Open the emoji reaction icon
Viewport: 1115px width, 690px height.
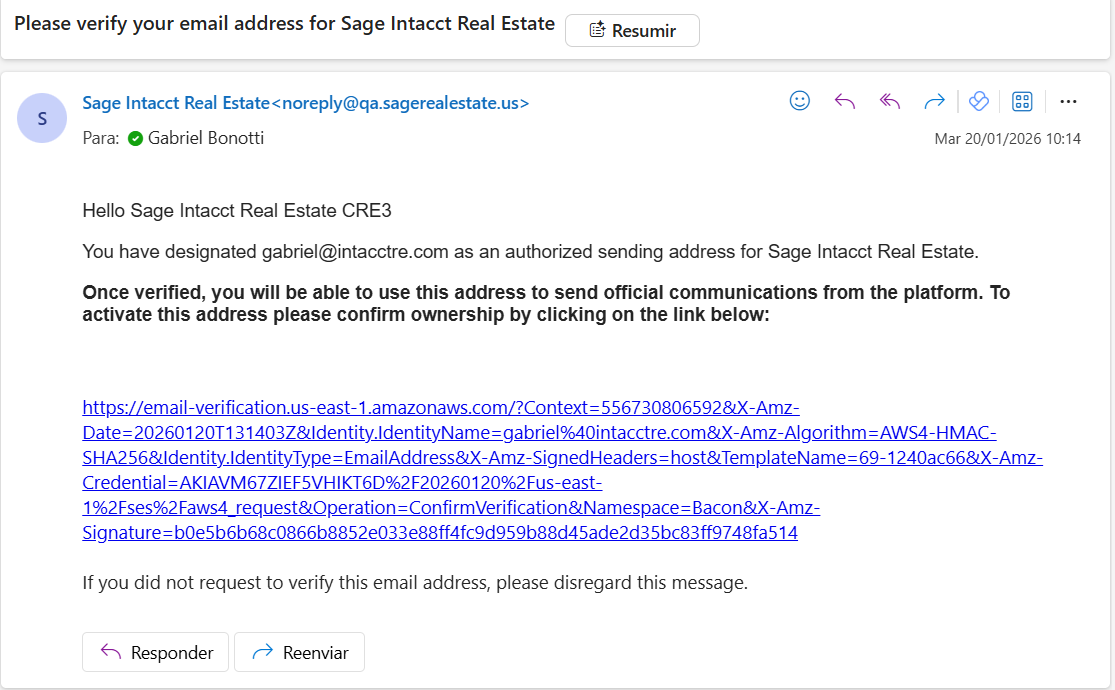coord(800,101)
